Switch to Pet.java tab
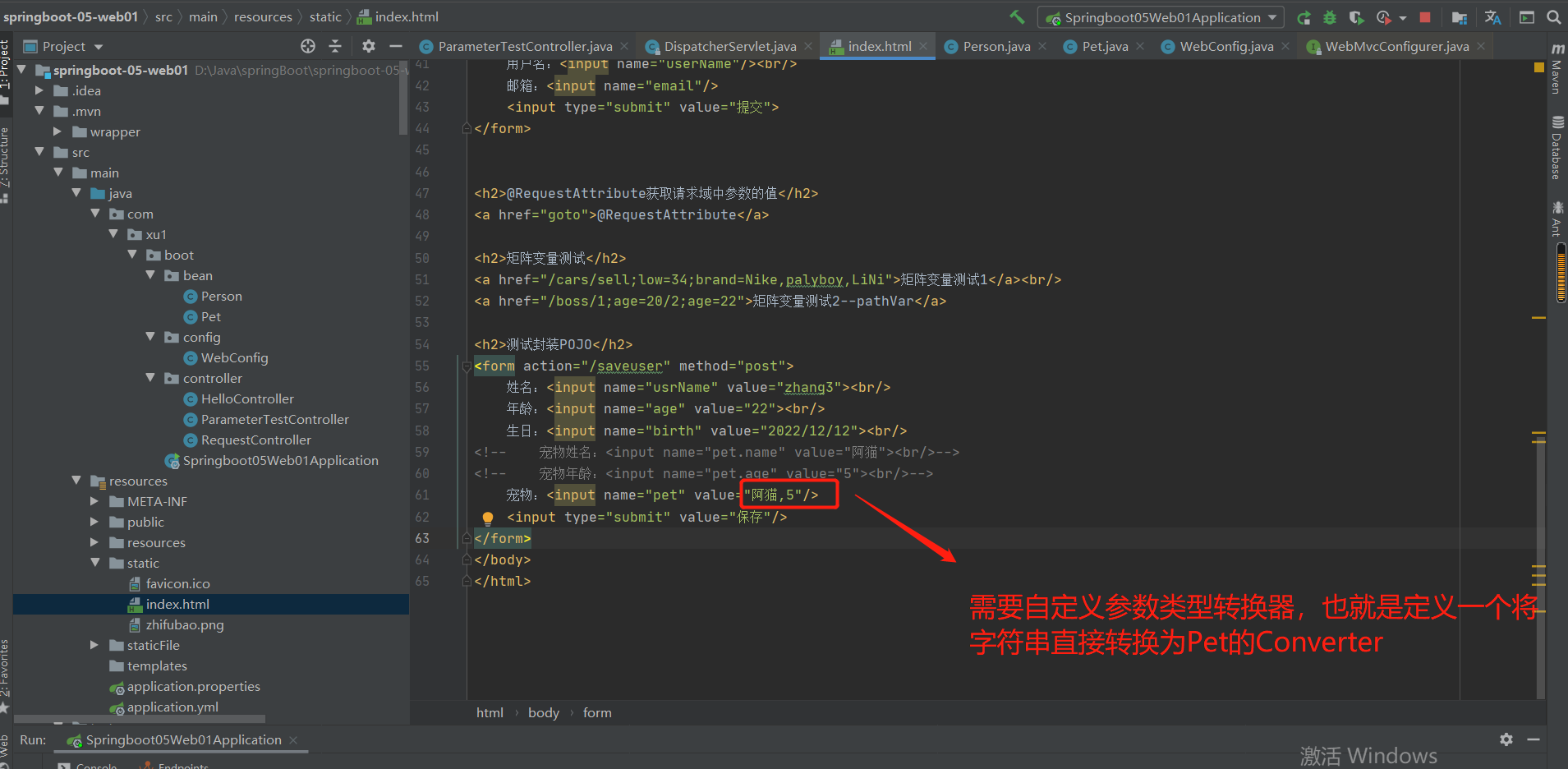This screenshot has width=1568, height=769. [1104, 46]
